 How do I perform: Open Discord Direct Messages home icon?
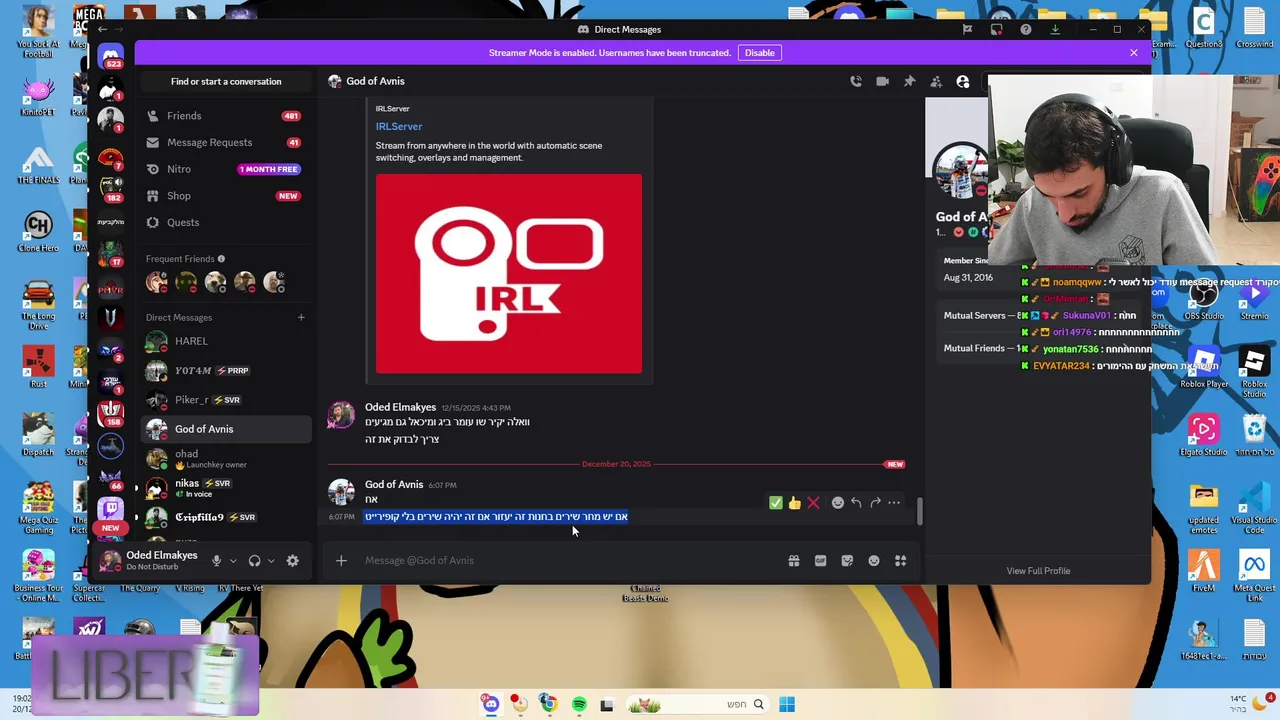coord(111,57)
